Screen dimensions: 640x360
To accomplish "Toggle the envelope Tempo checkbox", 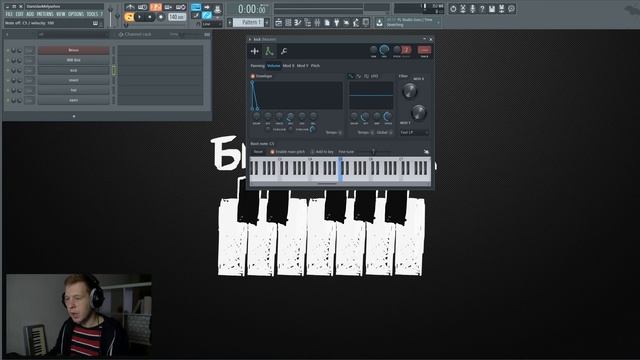I will 340,133.
